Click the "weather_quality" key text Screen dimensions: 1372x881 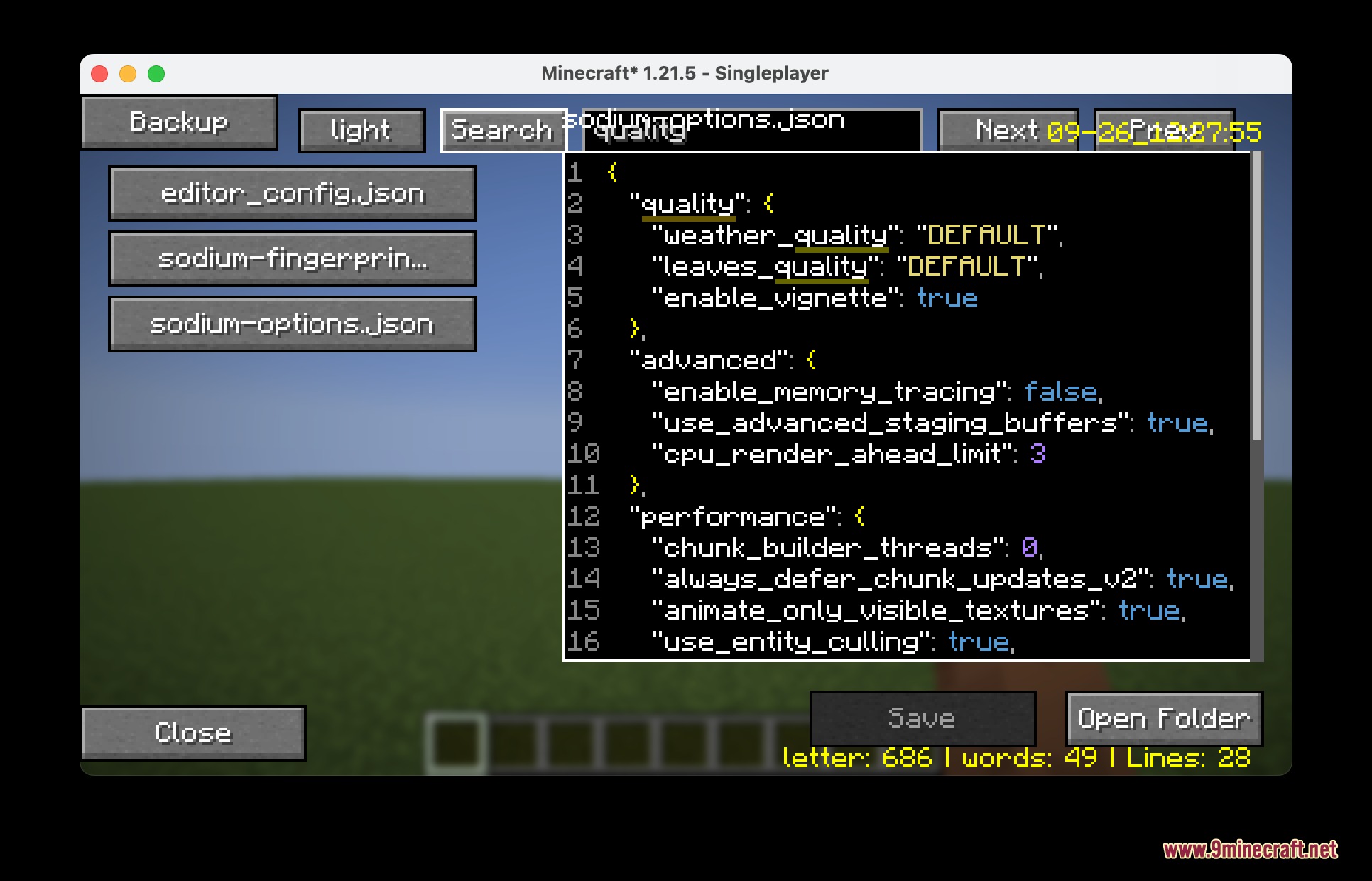(775, 235)
